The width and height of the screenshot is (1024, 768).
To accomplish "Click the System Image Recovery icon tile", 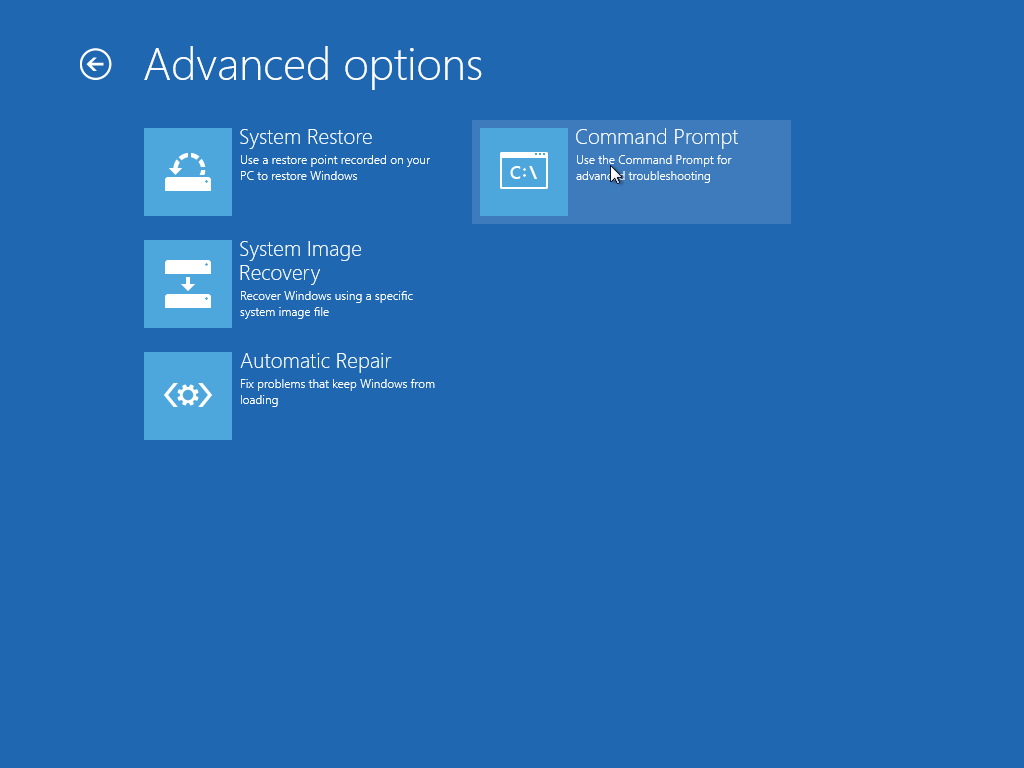I will click(188, 284).
